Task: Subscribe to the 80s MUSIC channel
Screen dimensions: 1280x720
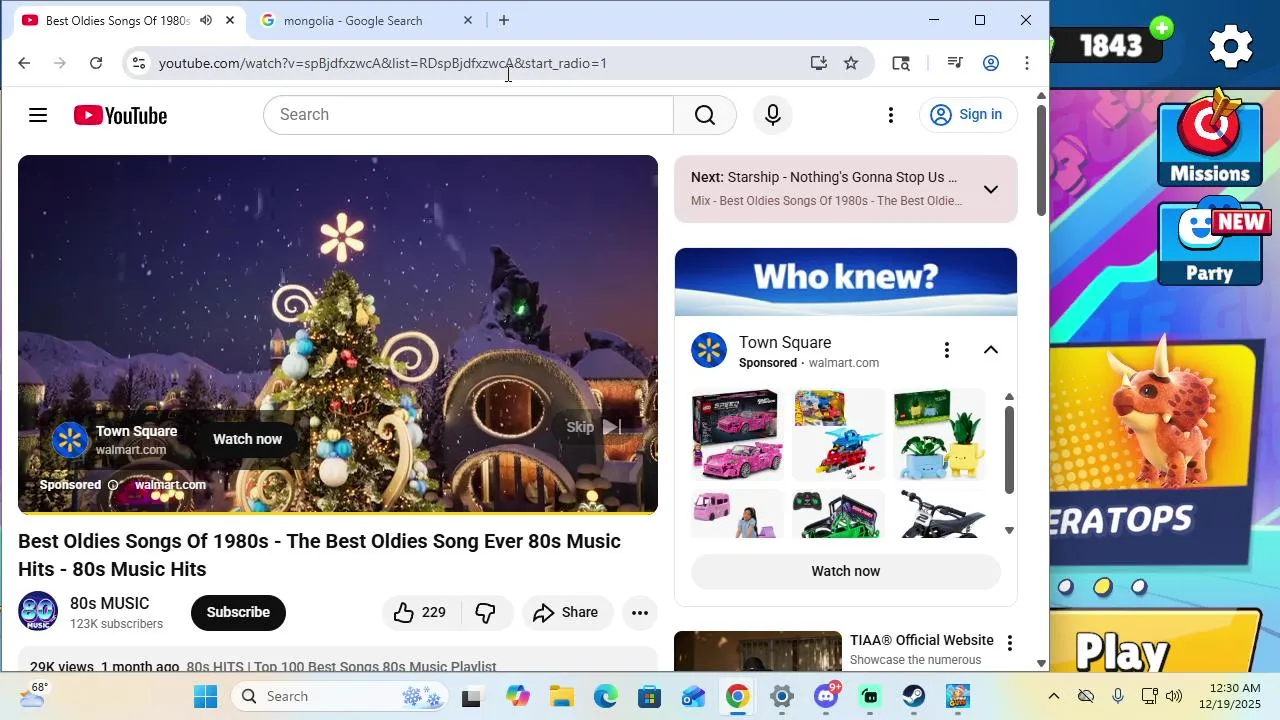Action: coord(238,612)
